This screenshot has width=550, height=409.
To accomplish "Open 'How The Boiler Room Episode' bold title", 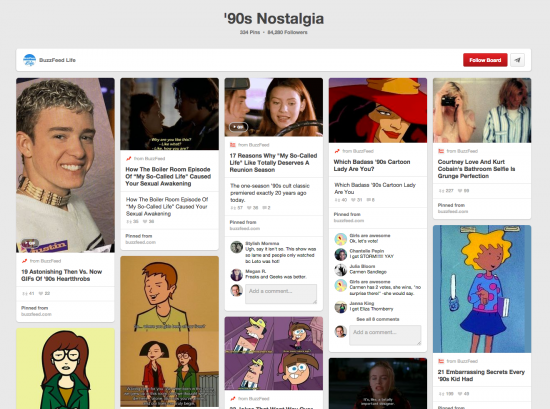I will (168, 176).
